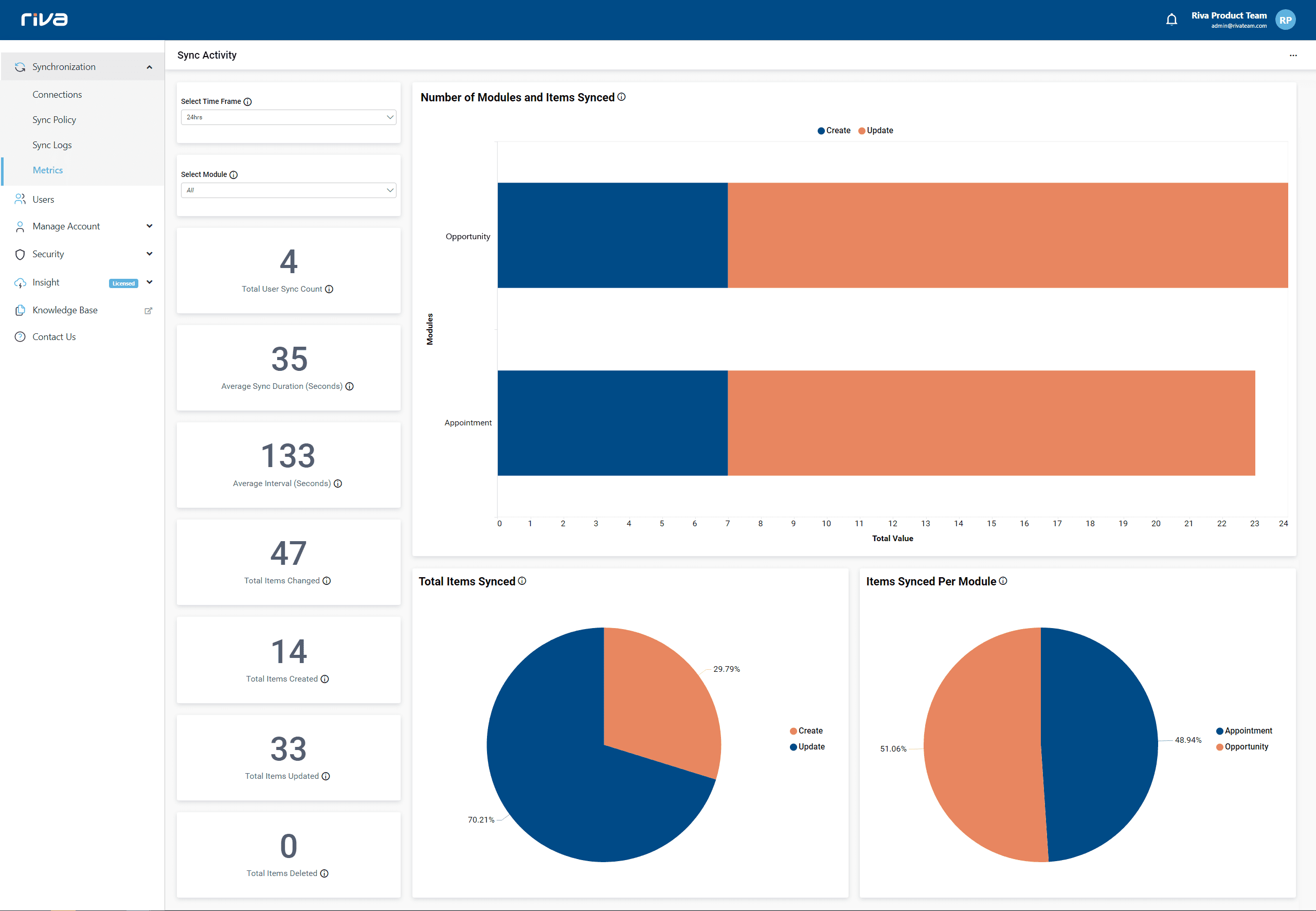
Task: Click the notification bell icon
Action: pyautogui.click(x=1171, y=20)
